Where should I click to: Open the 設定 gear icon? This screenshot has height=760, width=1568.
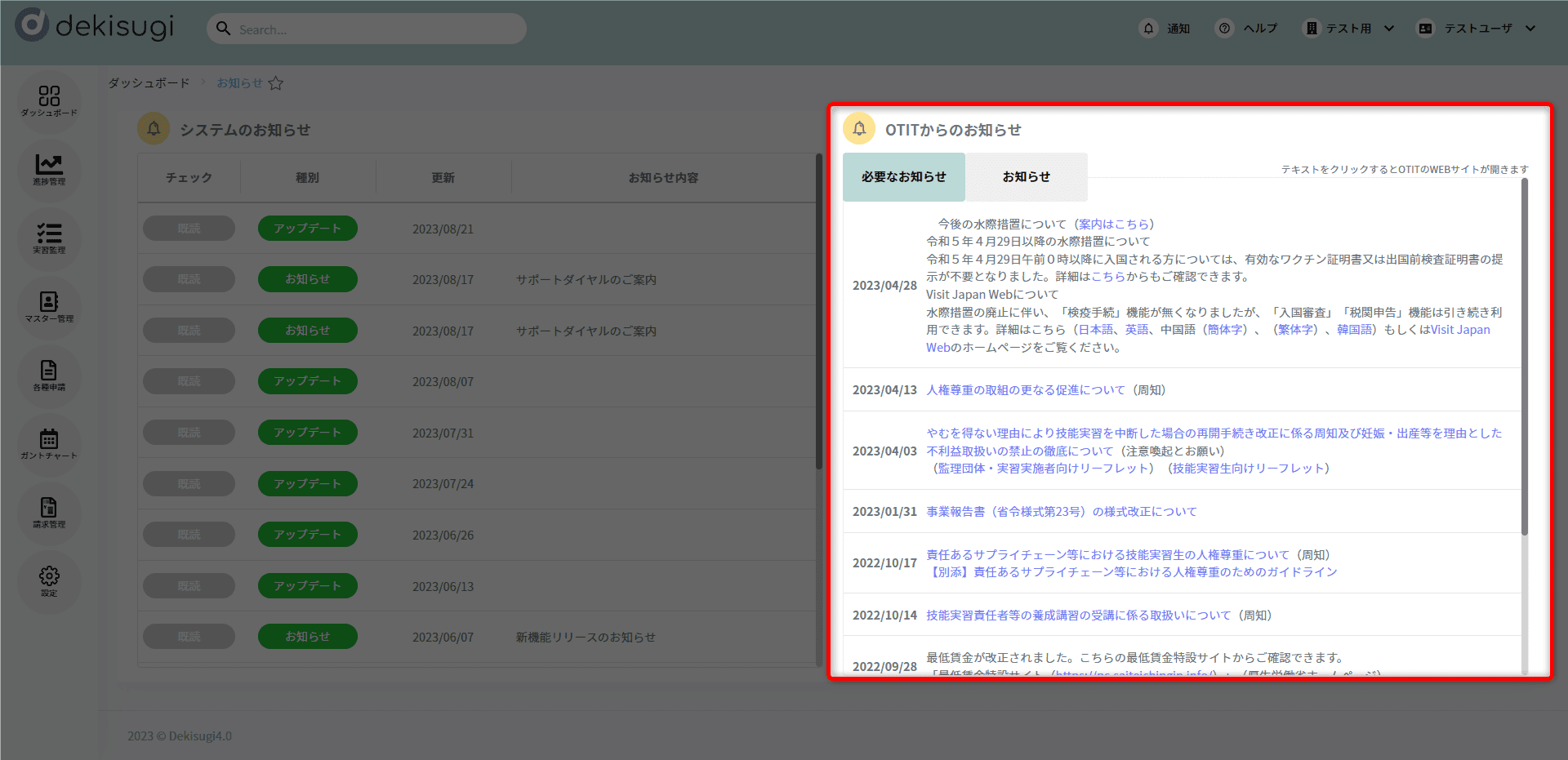tap(49, 580)
